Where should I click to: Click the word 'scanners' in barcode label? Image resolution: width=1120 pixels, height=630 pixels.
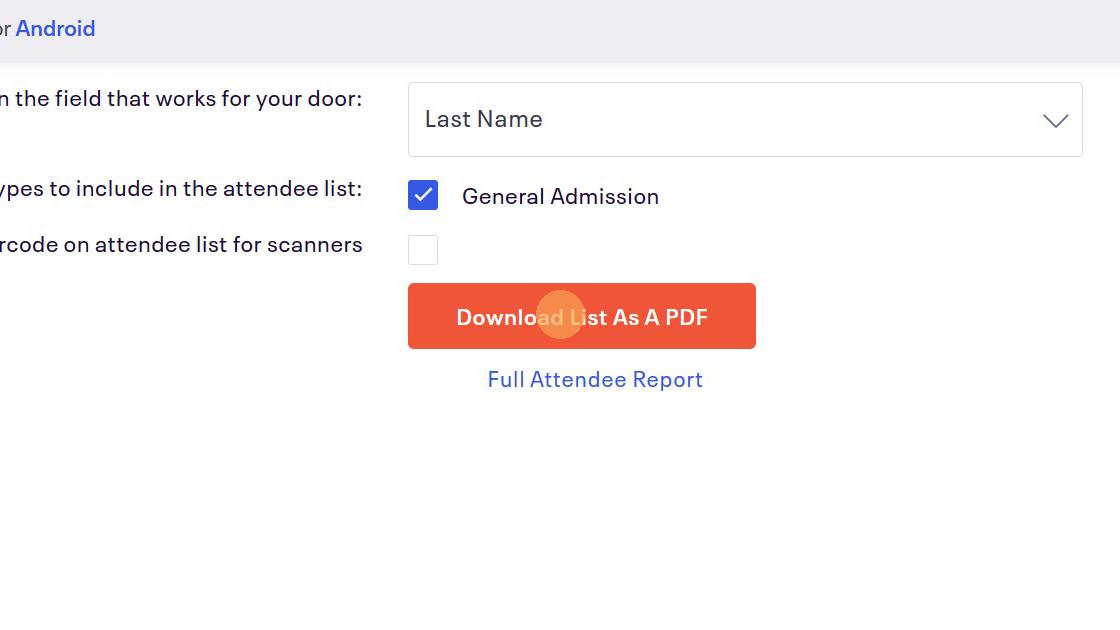coord(321,245)
